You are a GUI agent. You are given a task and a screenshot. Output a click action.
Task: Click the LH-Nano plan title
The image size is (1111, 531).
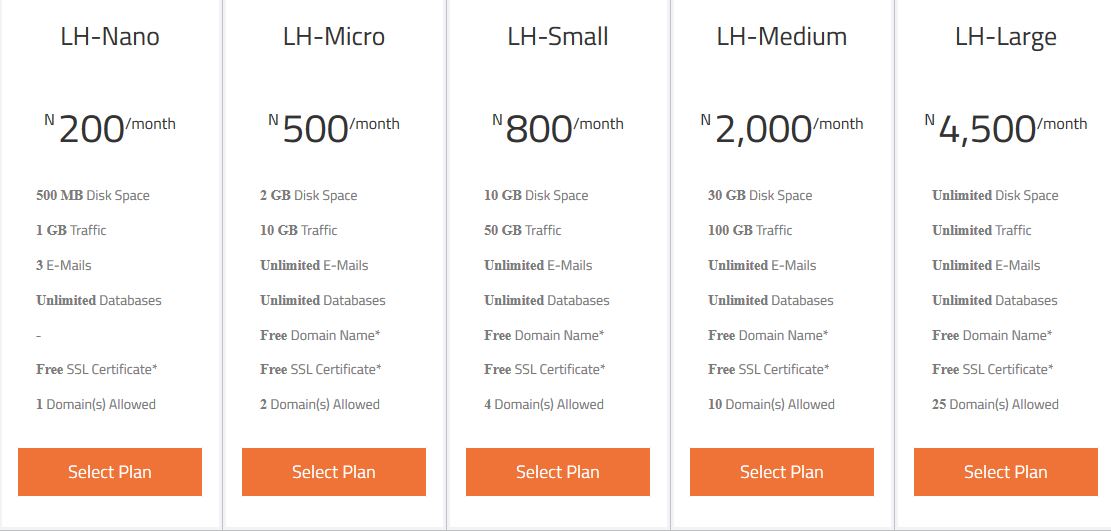(110, 37)
